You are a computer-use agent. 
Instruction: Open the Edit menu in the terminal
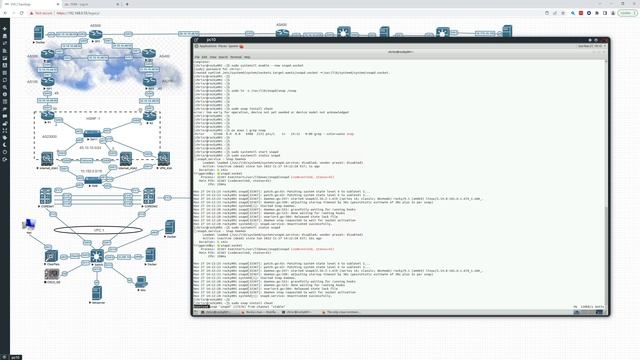pos(204,57)
